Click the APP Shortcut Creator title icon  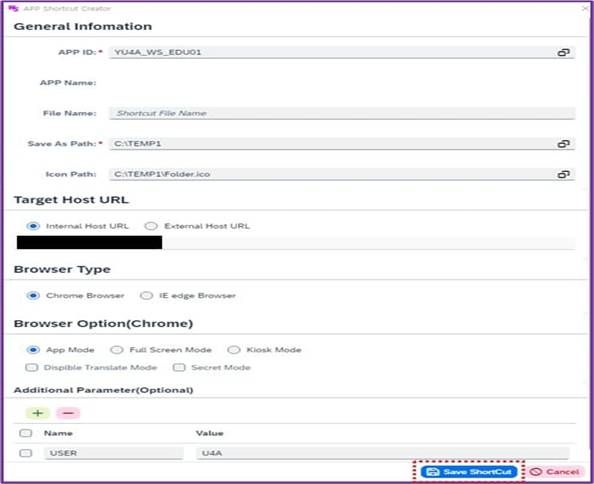tap(13, 8)
